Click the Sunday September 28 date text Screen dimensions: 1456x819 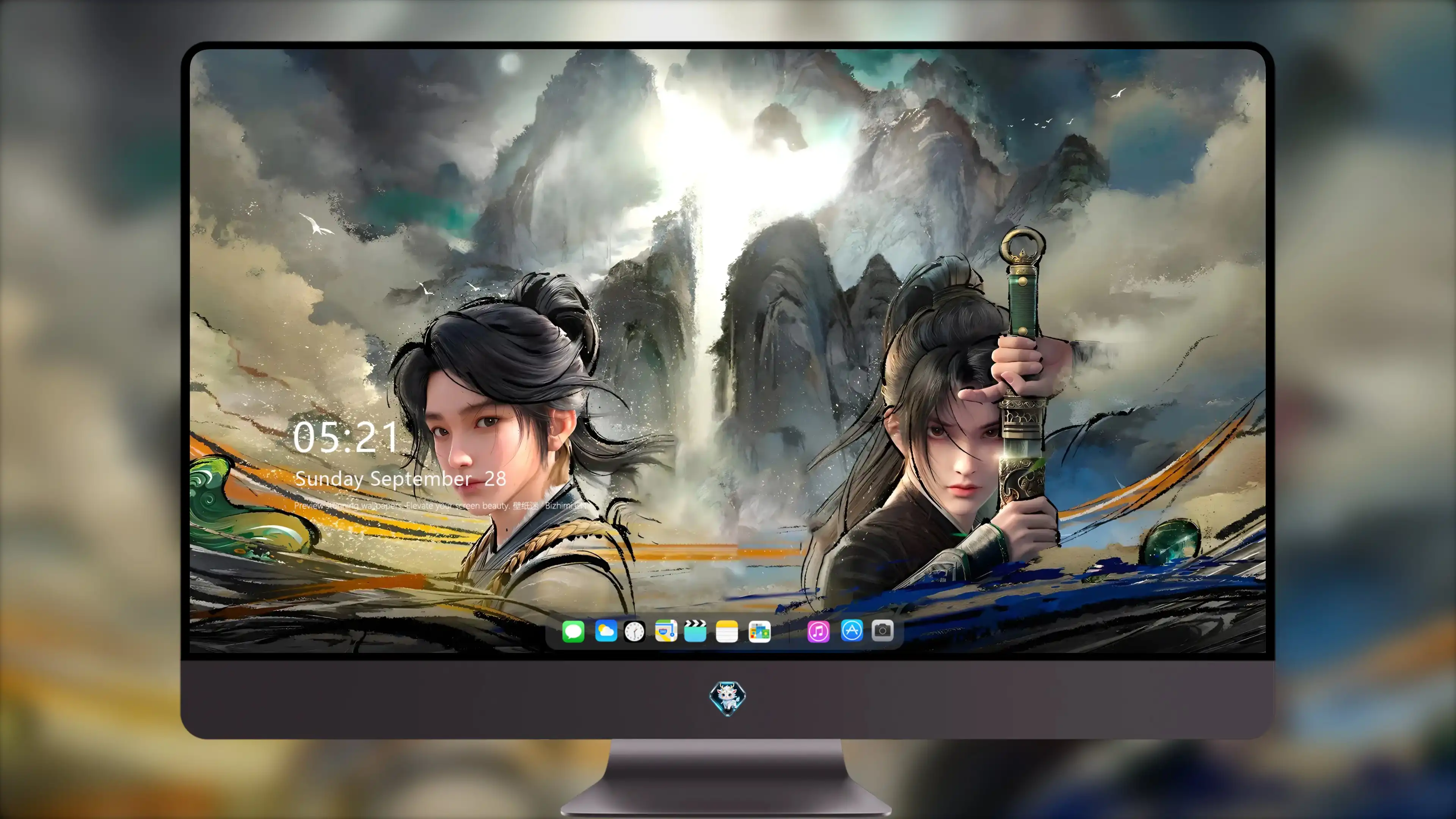point(400,479)
